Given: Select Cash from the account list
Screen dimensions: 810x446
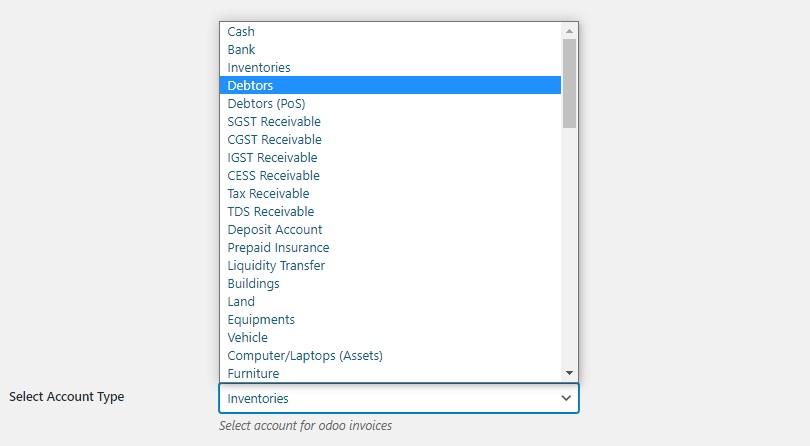Looking at the screenshot, I should coord(391,32).
